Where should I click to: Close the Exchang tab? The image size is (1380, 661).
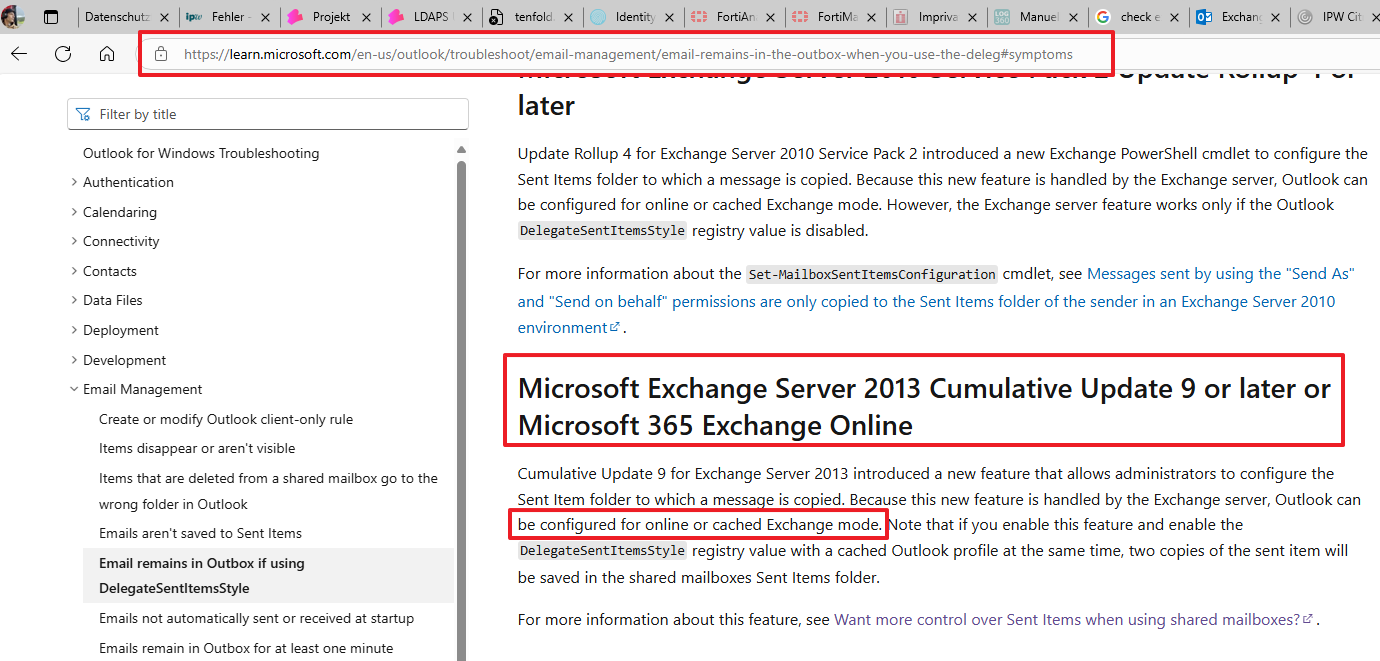(1277, 17)
